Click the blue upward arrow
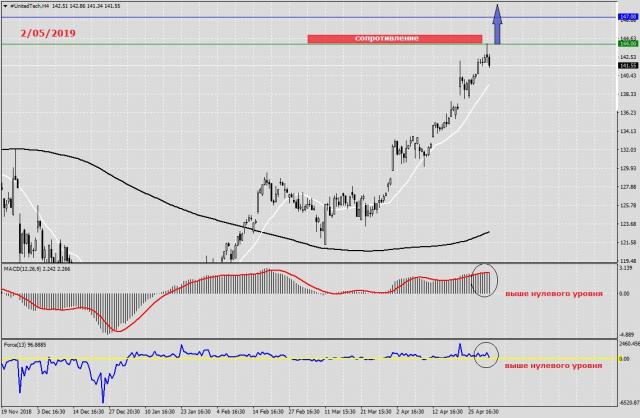The height and width of the screenshot is (418, 640). pyautogui.click(x=498, y=26)
